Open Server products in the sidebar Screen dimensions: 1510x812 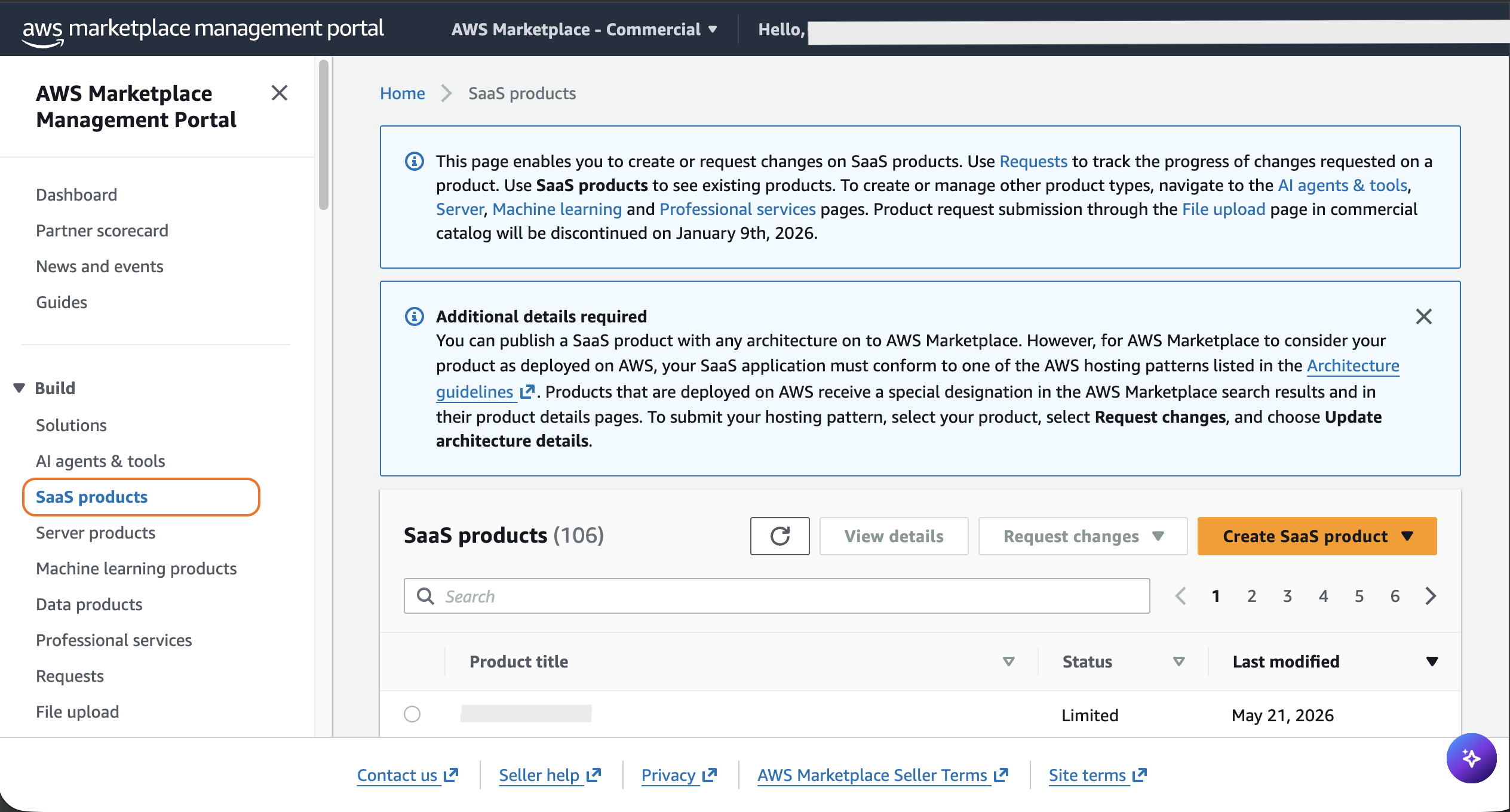coord(96,533)
